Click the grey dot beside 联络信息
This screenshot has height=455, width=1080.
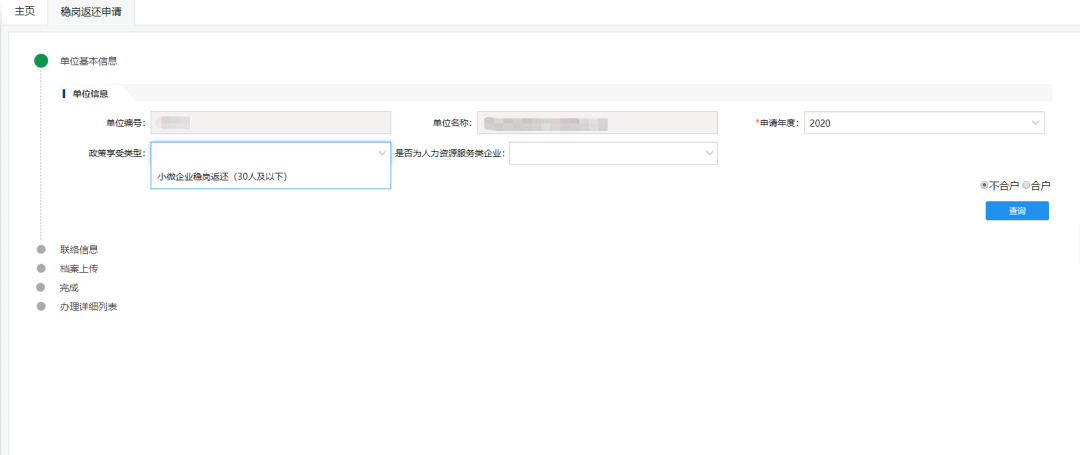41,249
